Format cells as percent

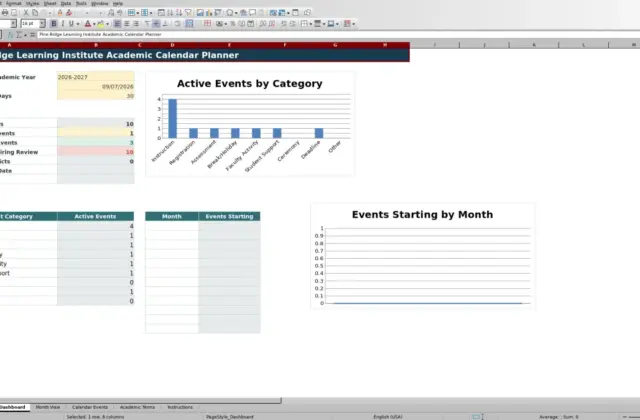pos(233,24)
